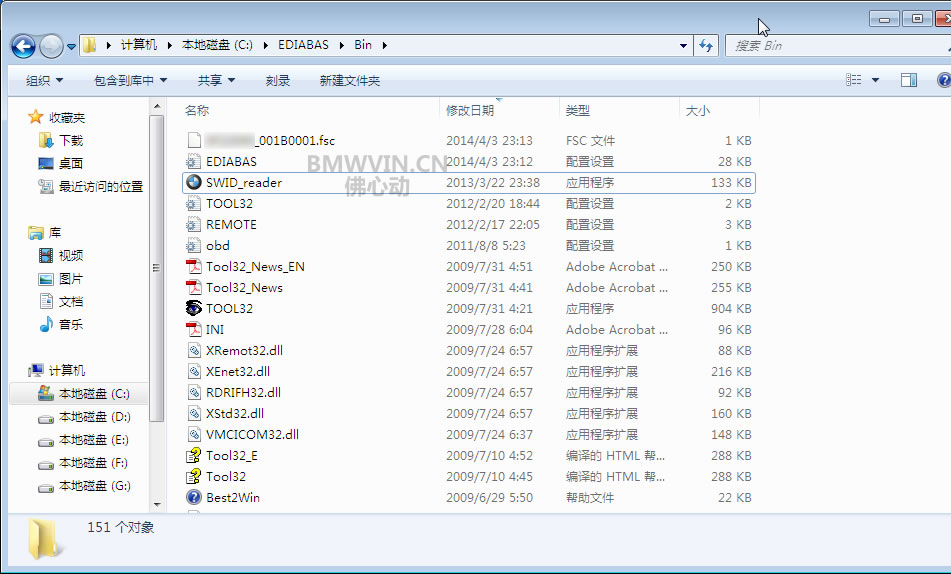
Task: Select the RDRIFH32.dll file icon
Action: [193, 393]
